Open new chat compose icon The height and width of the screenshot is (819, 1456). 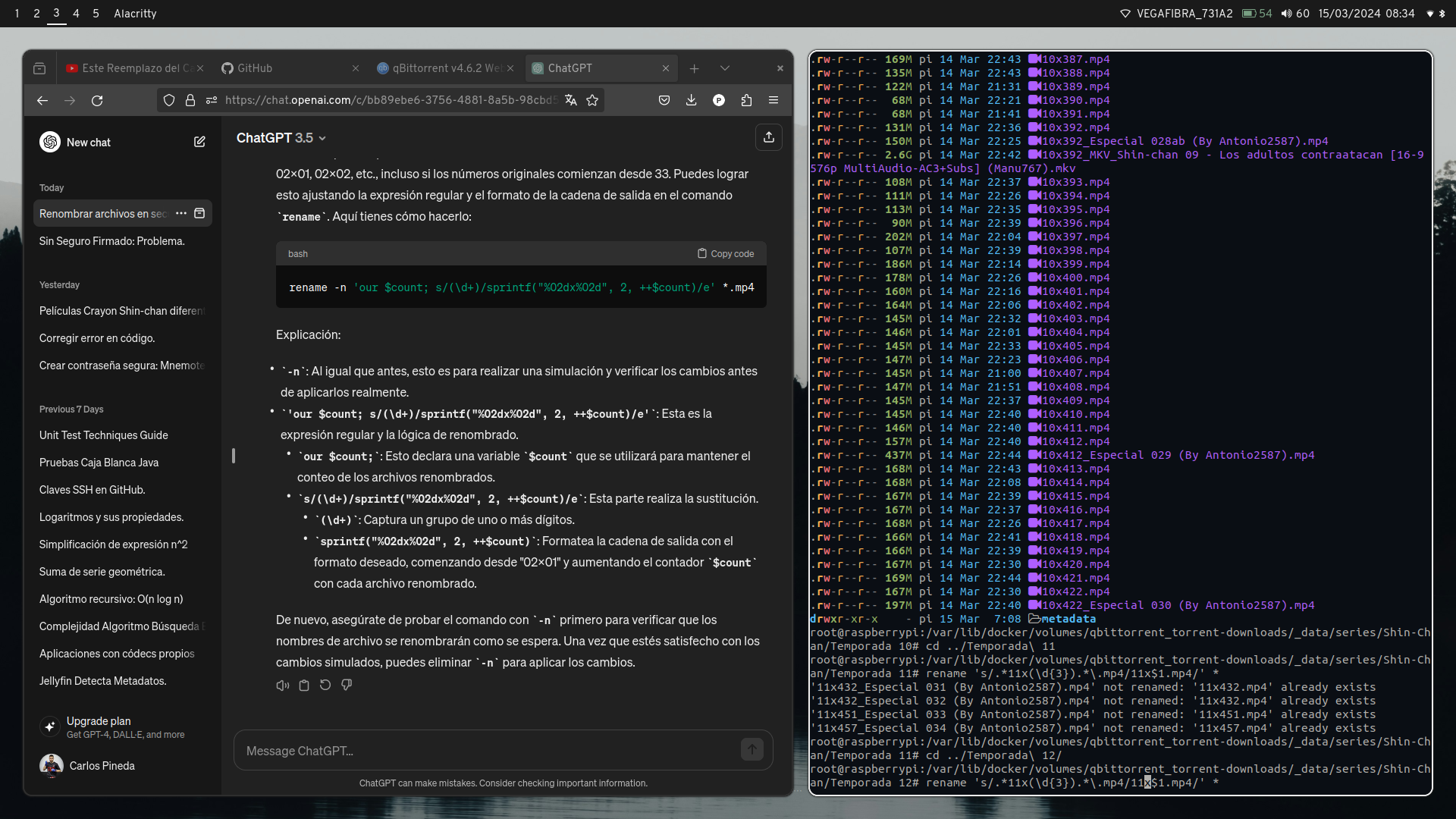pyautogui.click(x=199, y=141)
